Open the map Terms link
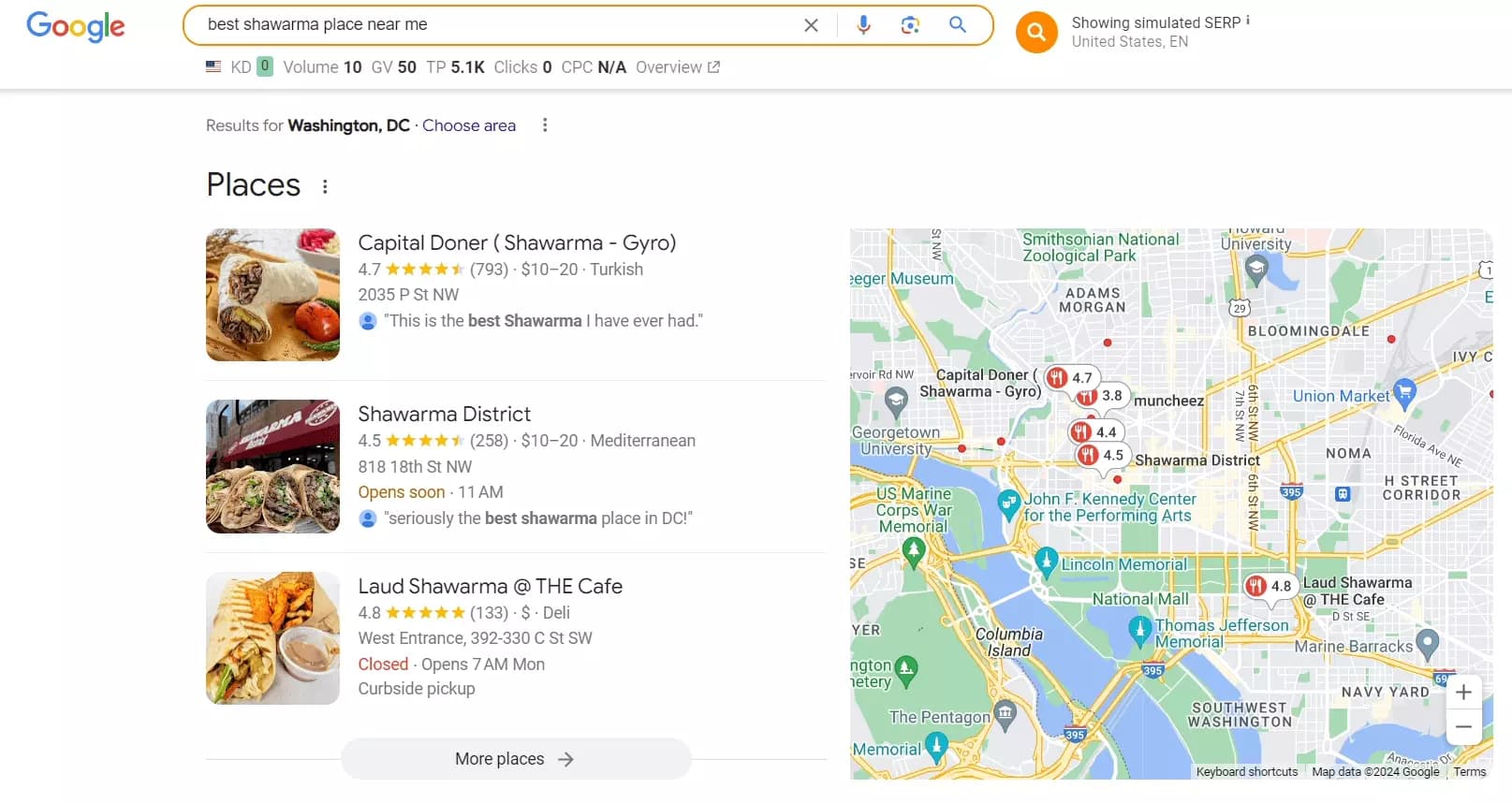The height and width of the screenshot is (803, 1512). tap(1470, 772)
